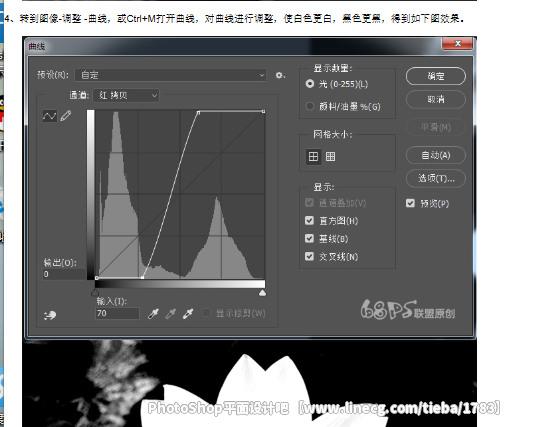Toggle the 交叉线(N) checkbox

tap(309, 256)
